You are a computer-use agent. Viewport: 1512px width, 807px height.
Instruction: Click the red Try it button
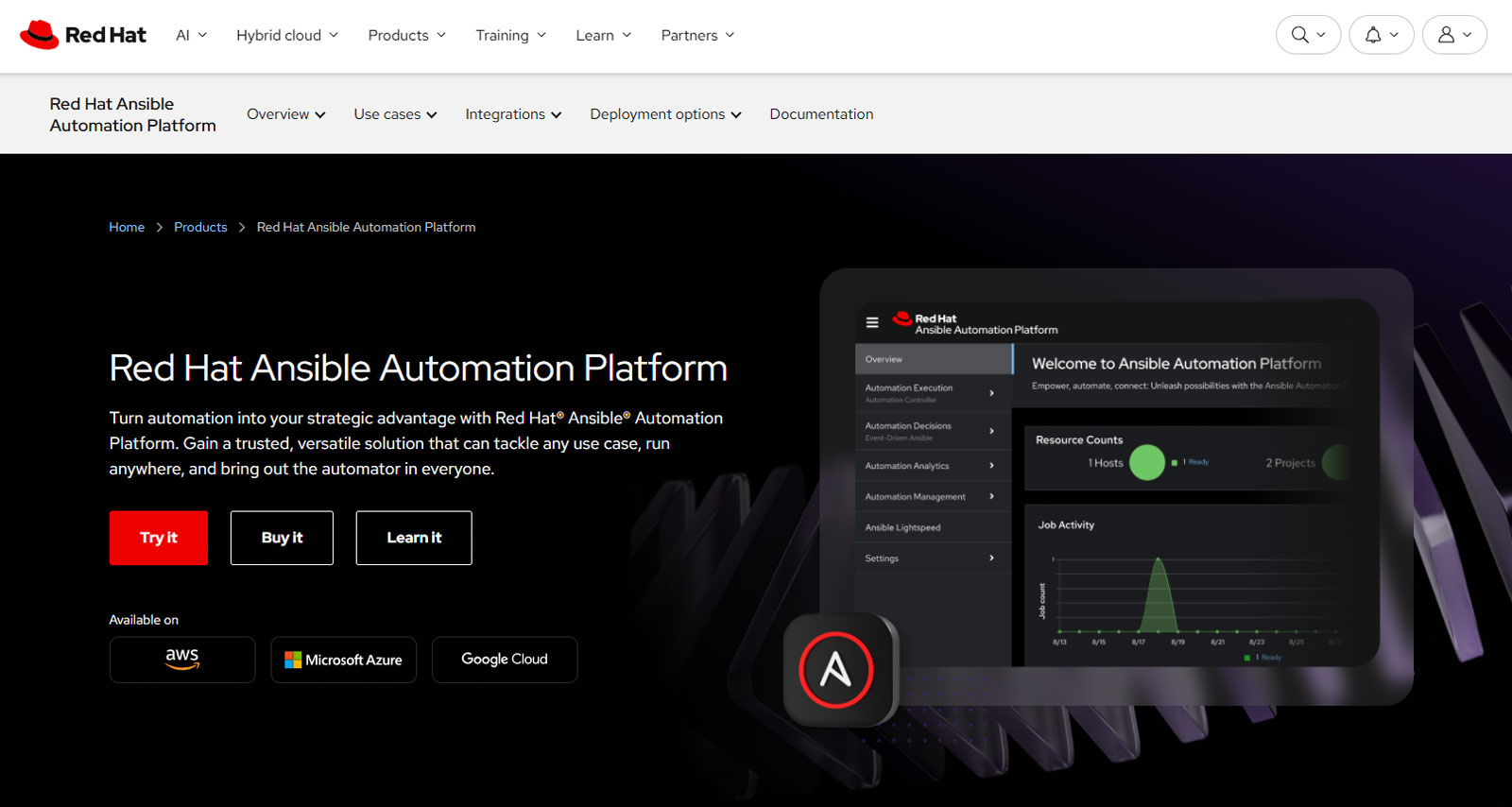(x=159, y=538)
